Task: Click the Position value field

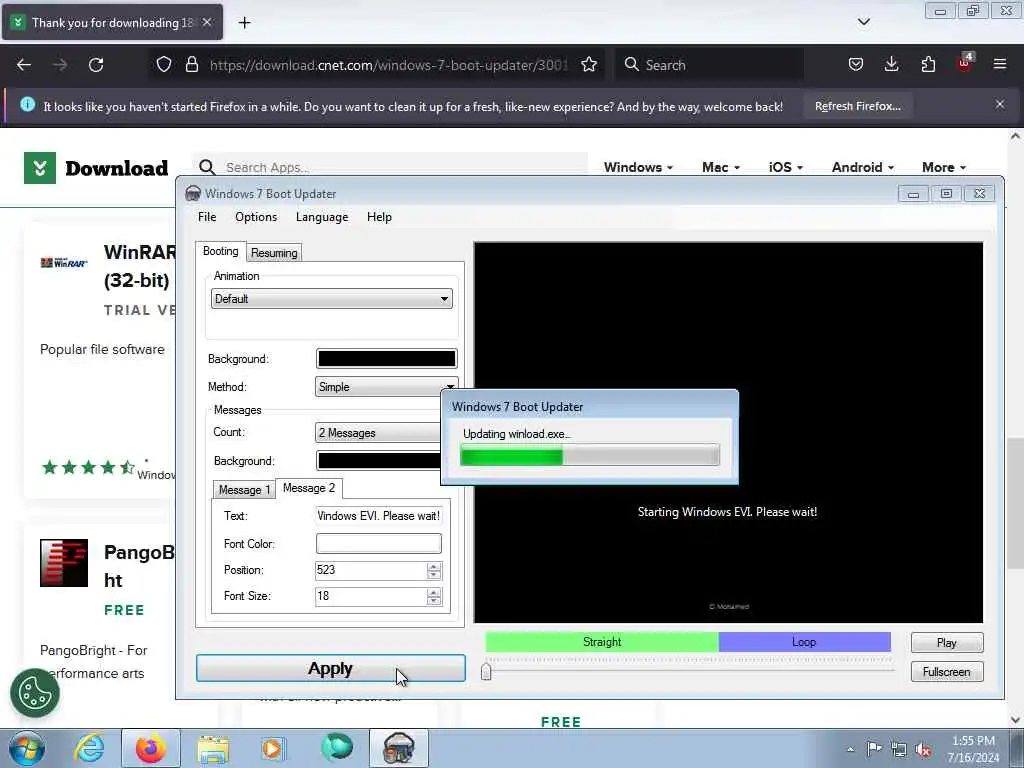Action: (371, 570)
